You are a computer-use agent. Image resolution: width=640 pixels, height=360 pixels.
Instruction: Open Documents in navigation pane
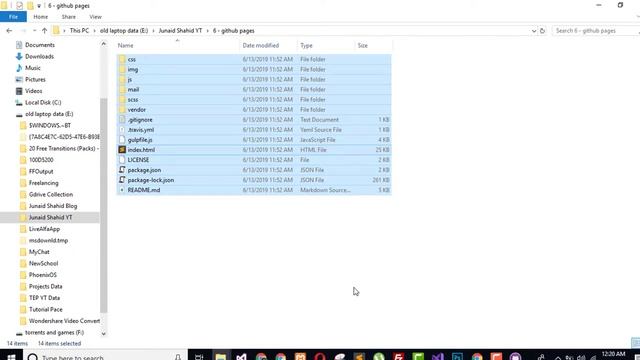40,45
